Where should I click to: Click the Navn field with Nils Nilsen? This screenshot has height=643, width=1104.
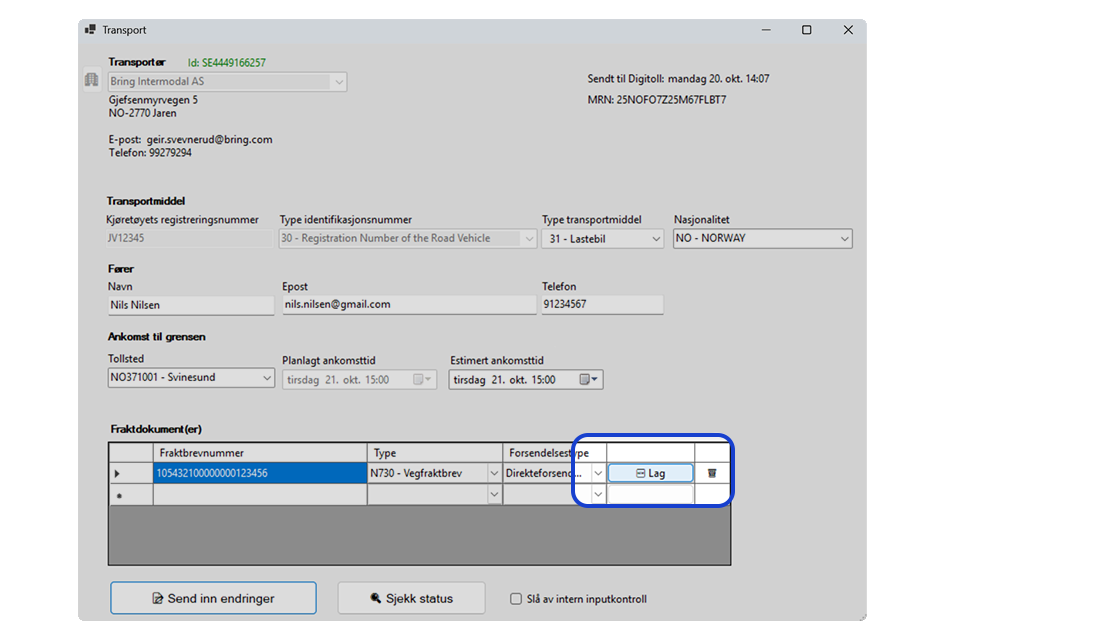(x=191, y=305)
